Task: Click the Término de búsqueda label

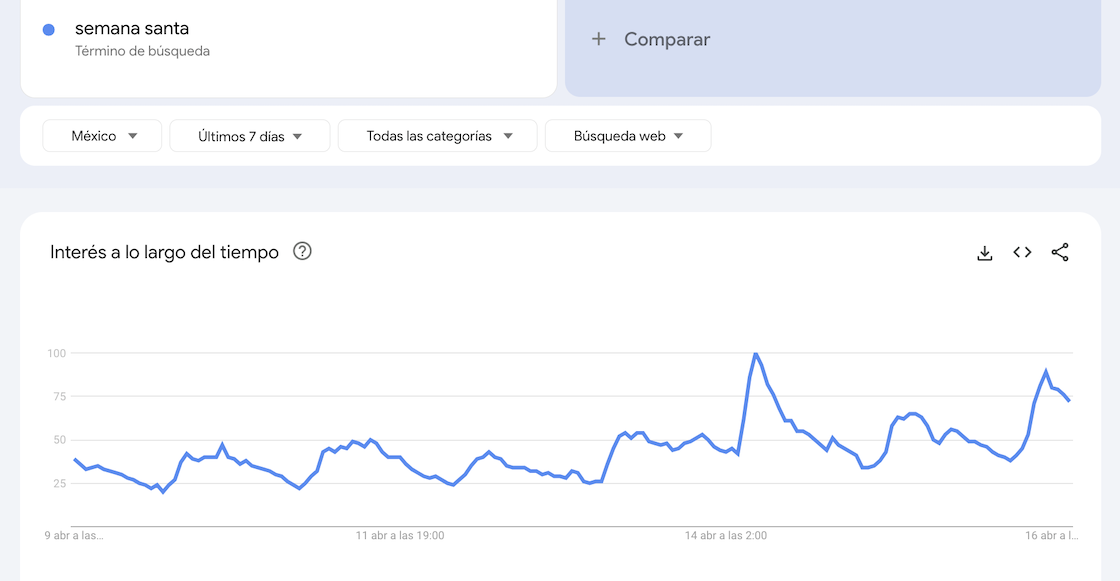Action: 142,51
